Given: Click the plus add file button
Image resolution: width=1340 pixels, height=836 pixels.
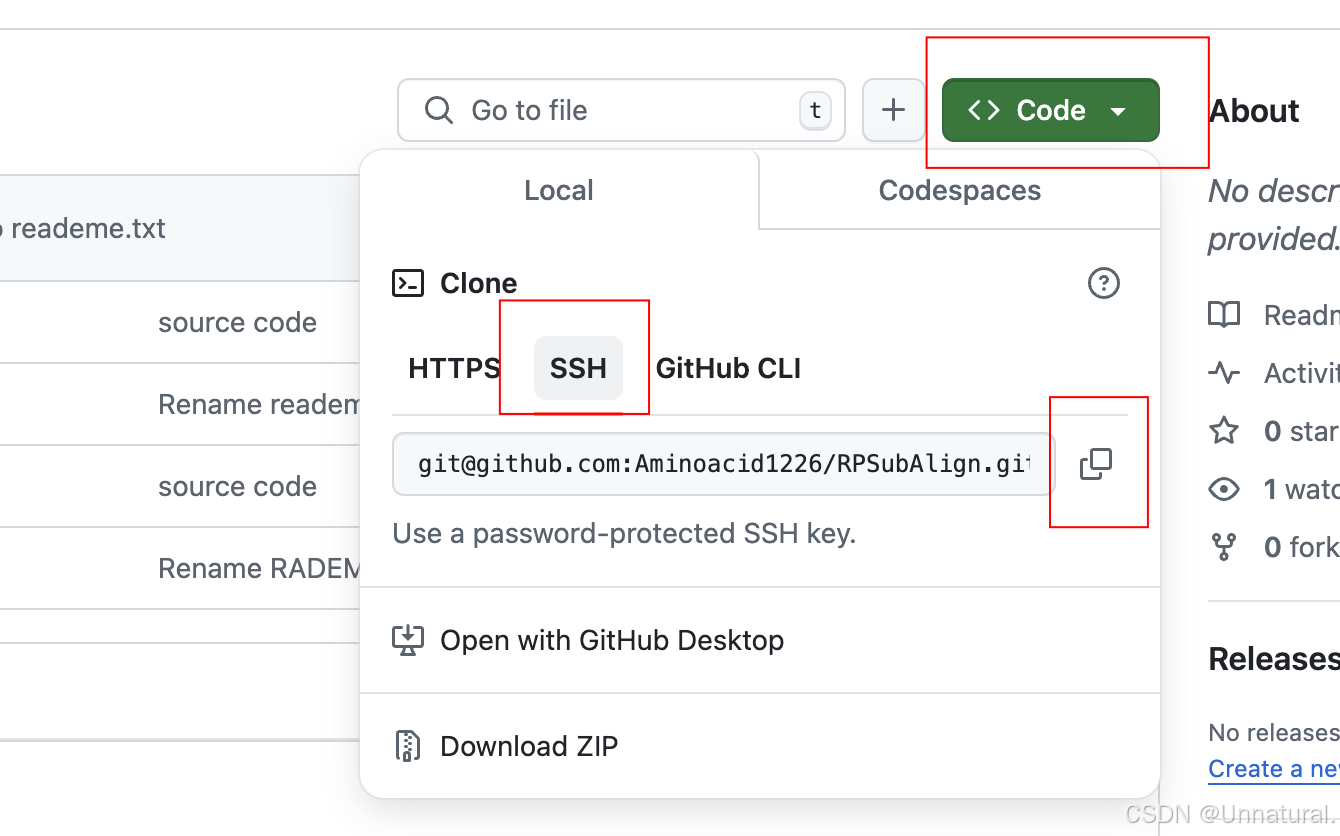Looking at the screenshot, I should click(x=893, y=110).
